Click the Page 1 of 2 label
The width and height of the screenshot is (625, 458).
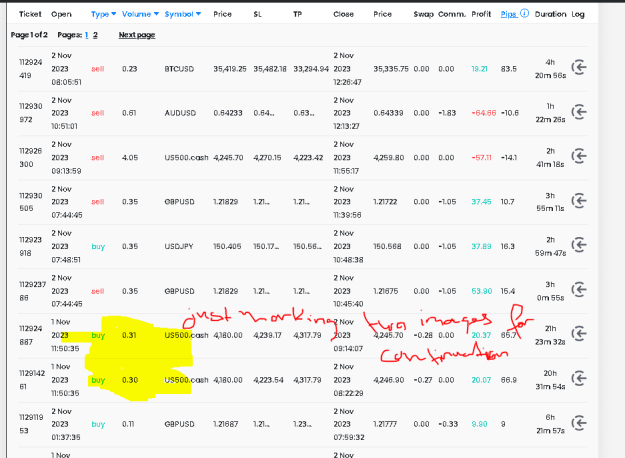29,35
